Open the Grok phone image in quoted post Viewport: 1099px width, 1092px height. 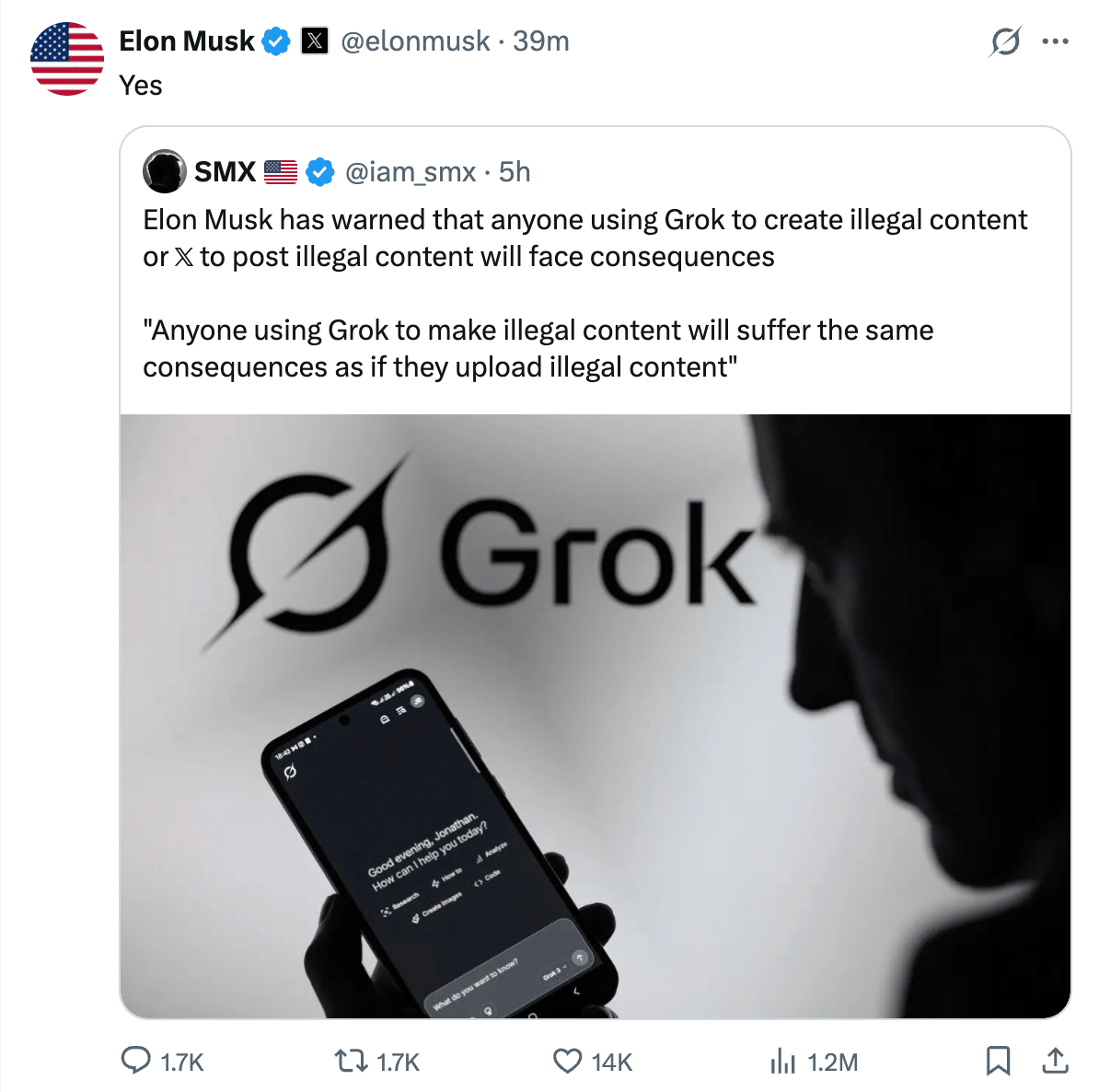(x=595, y=715)
